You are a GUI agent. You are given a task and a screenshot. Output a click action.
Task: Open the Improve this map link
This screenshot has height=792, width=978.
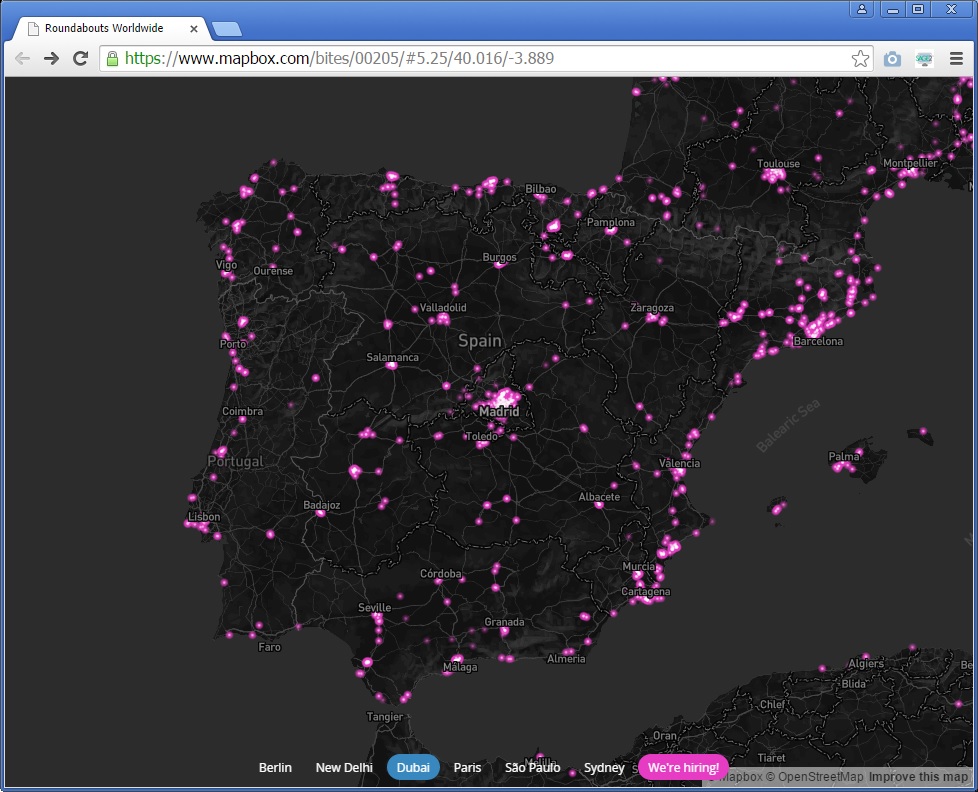click(x=918, y=777)
